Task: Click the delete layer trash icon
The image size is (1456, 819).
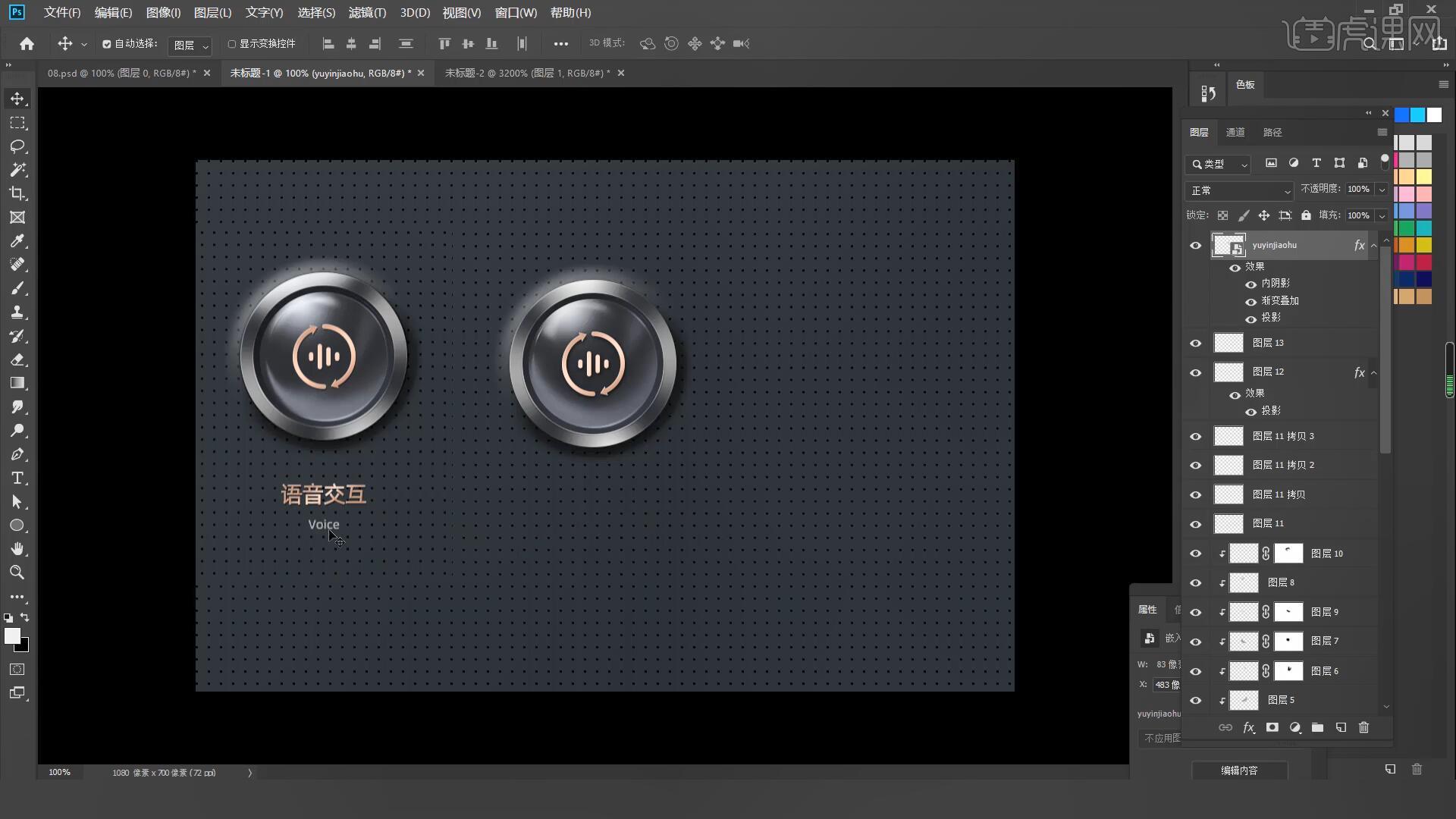Action: click(1363, 727)
